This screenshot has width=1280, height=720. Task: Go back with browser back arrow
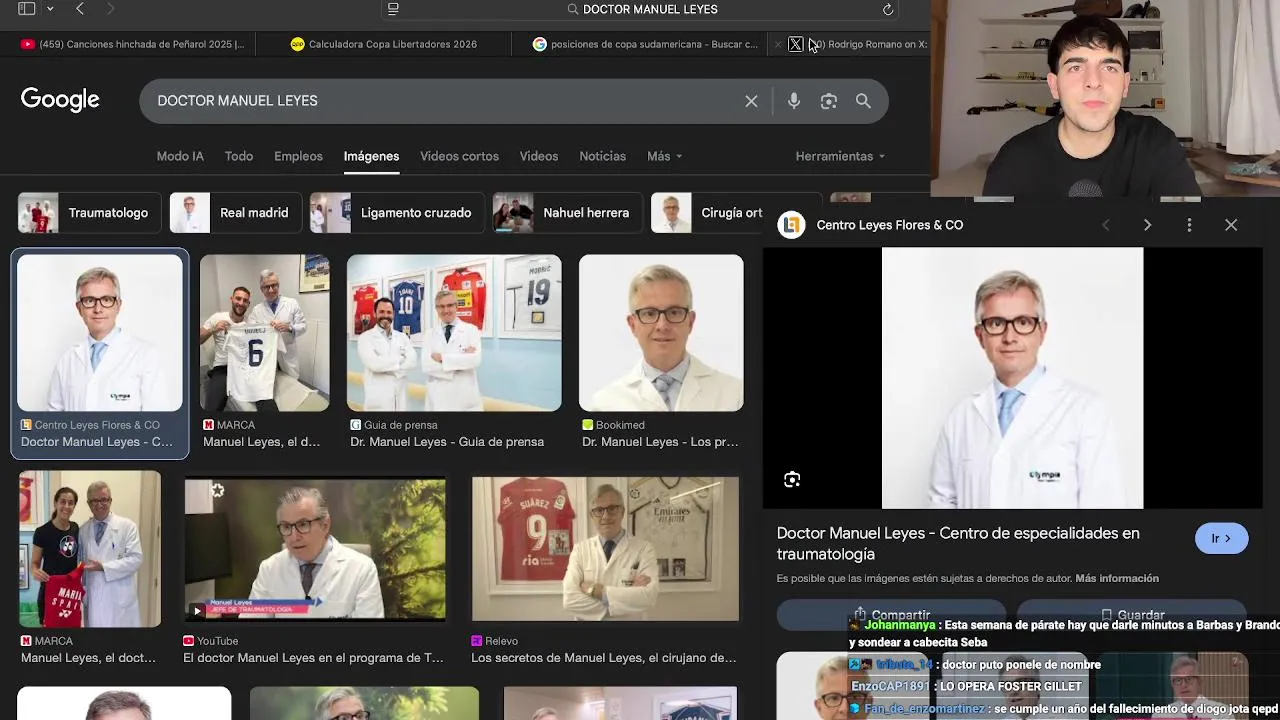80,9
